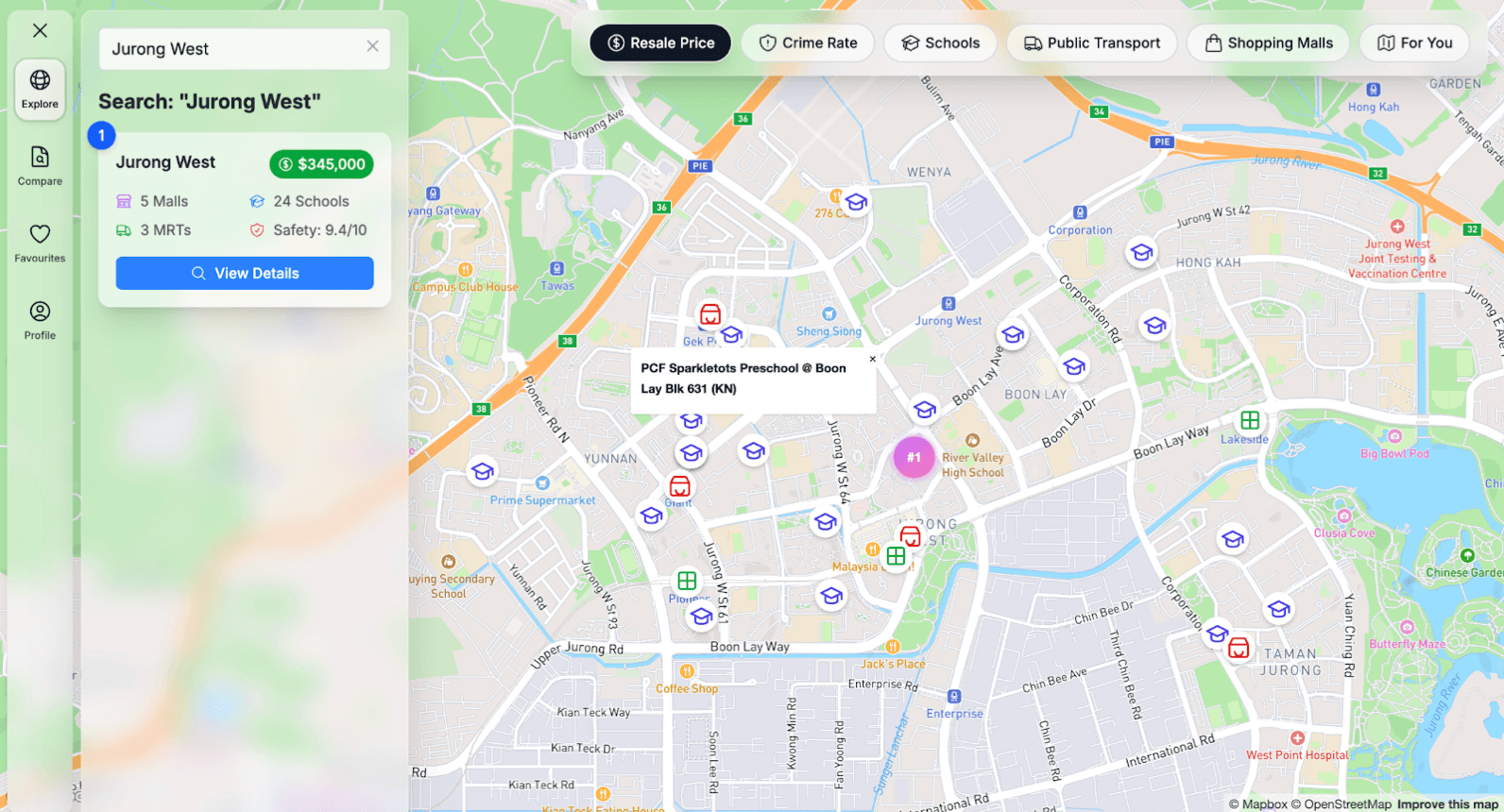
Task: Toggle the Schools map layer
Action: click(x=940, y=43)
